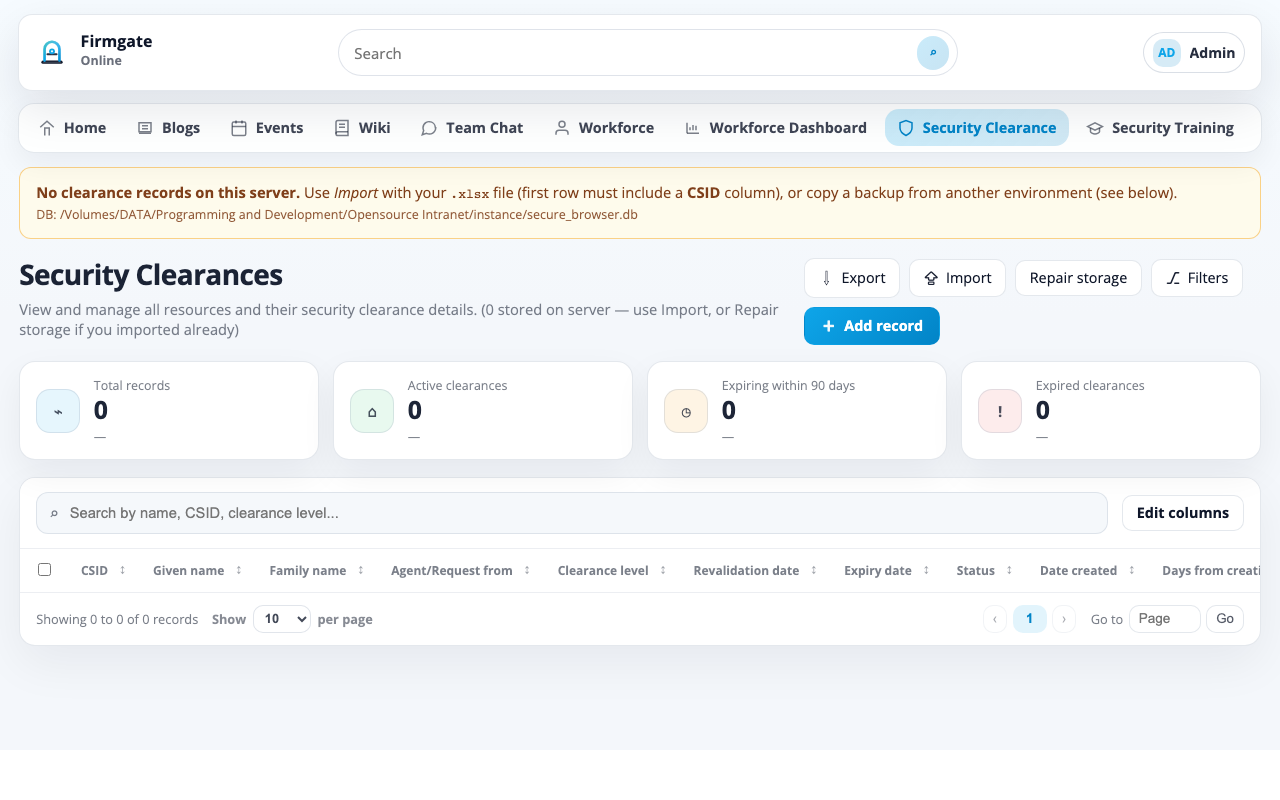Open the Team Chat tab
The image size is (1280, 800).
tap(472, 128)
